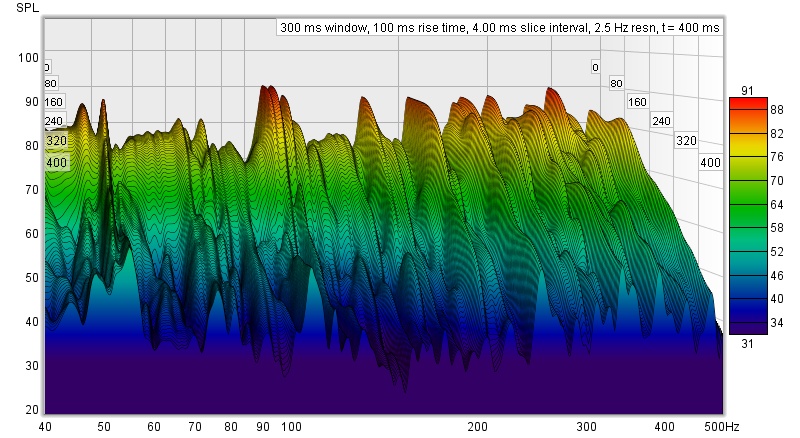Screen dimensions: 800x438
Task: Select the 80 dB SPL axis label
Action: (x=32, y=146)
